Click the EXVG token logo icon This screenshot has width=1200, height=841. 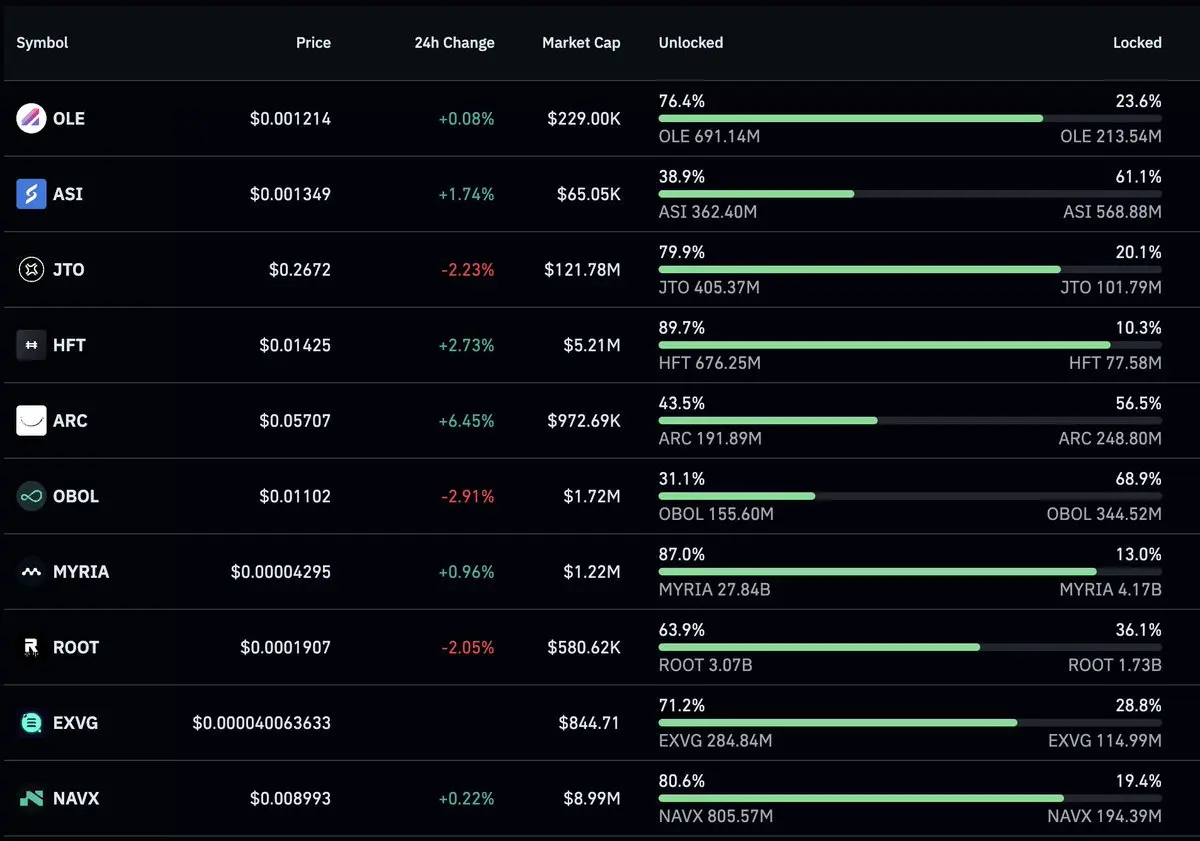coord(31,723)
